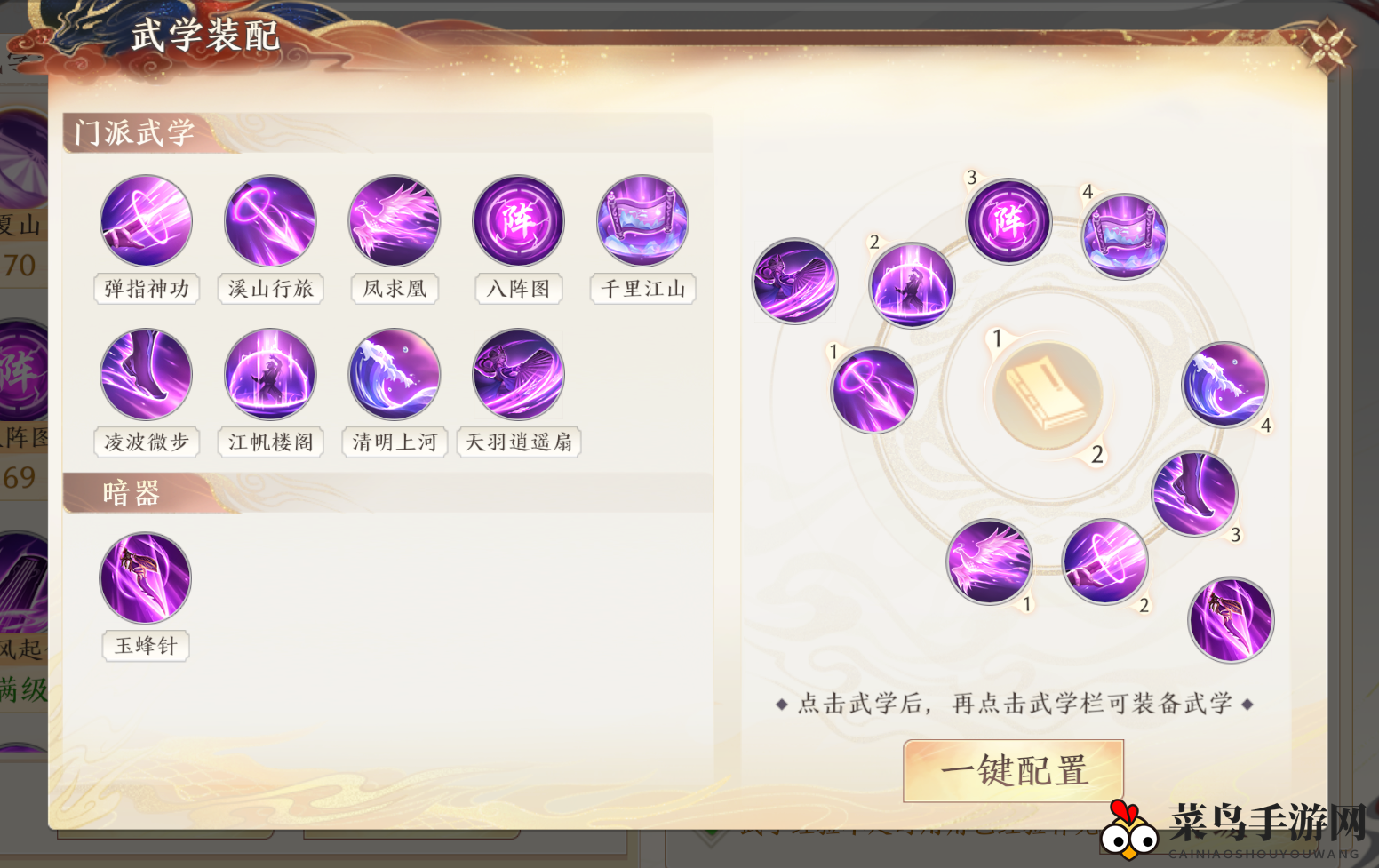Choose the 凌波微步 footwork skill icon

click(x=146, y=374)
